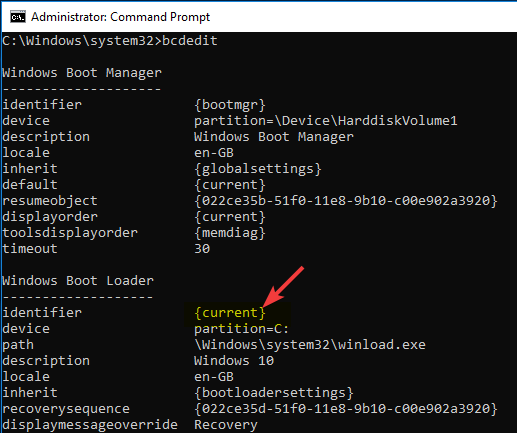Click the partition=C: device value
Screen dimensions: 517x433
241,329
